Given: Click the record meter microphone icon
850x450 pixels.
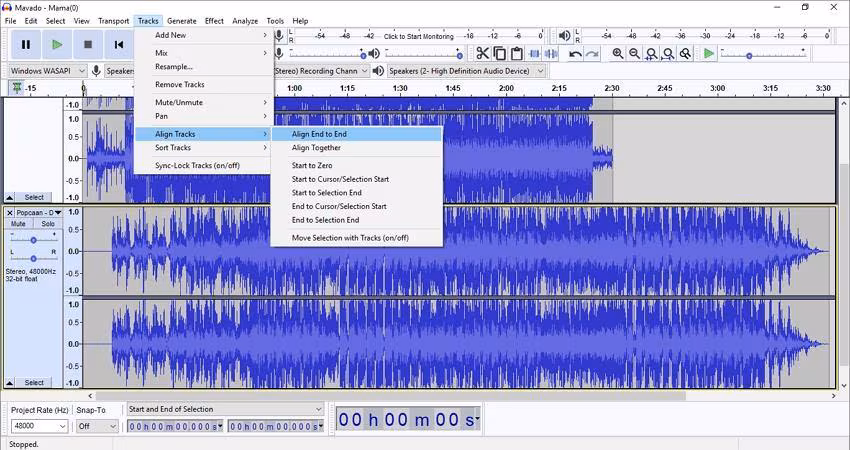Looking at the screenshot, I should click(x=279, y=36).
